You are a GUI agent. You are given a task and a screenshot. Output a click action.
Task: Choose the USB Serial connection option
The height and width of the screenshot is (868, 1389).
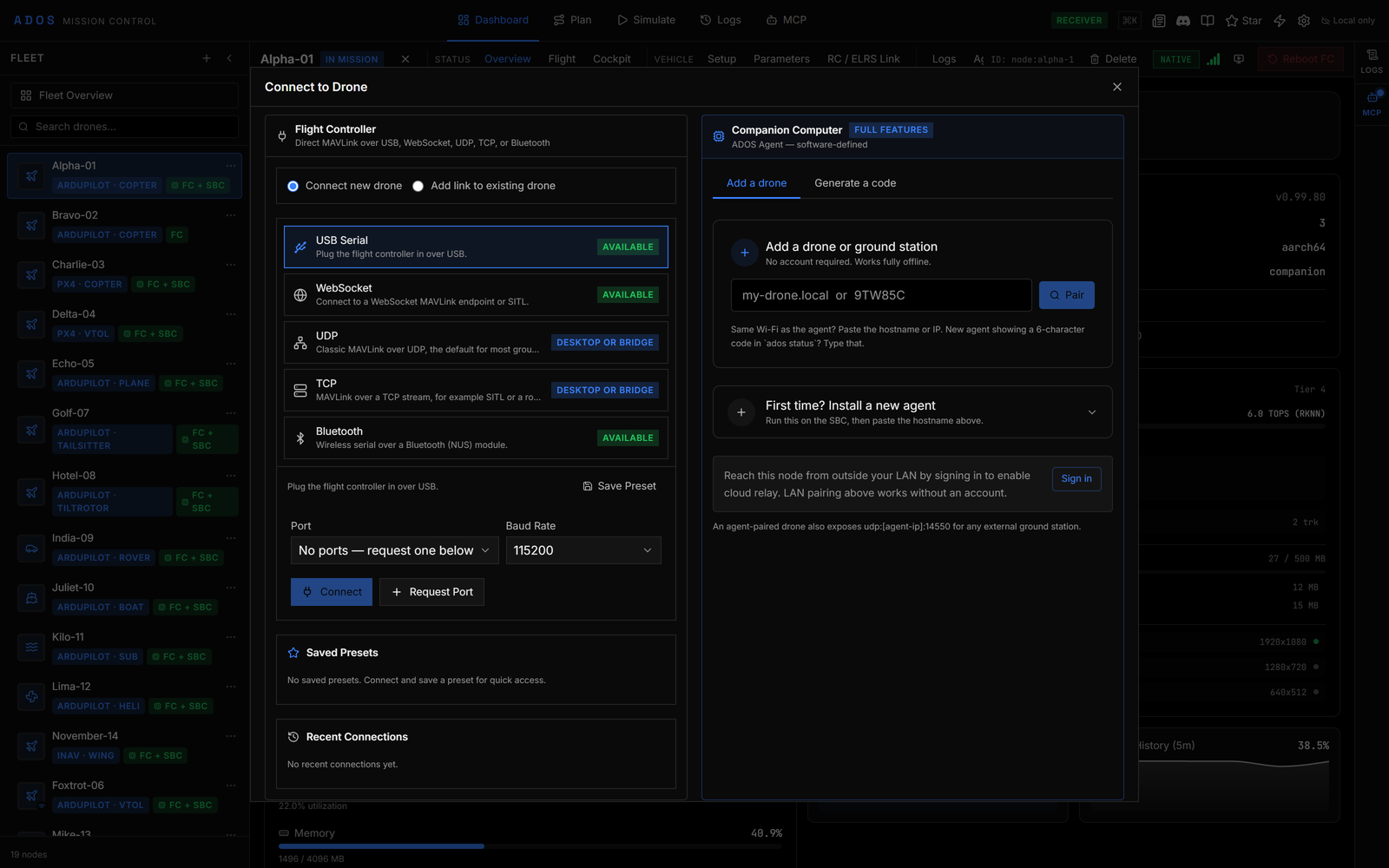476,247
